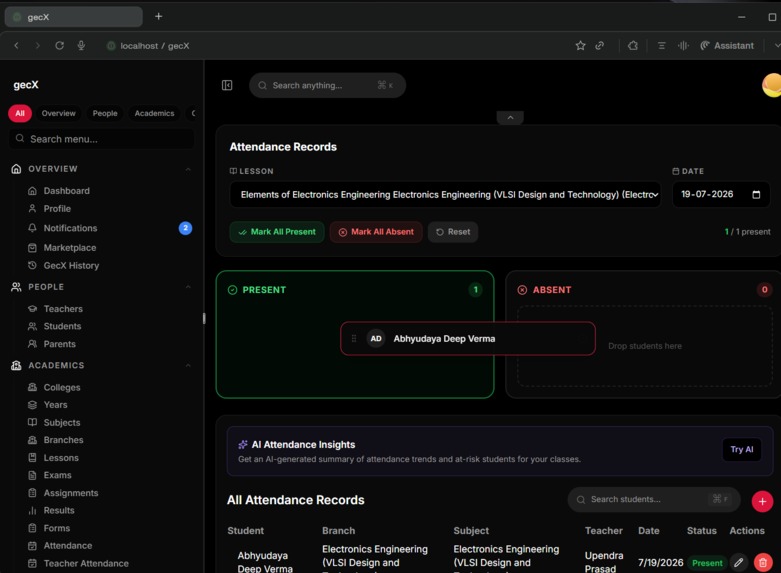Click the Reset button
The width and height of the screenshot is (781, 573).
tap(453, 232)
